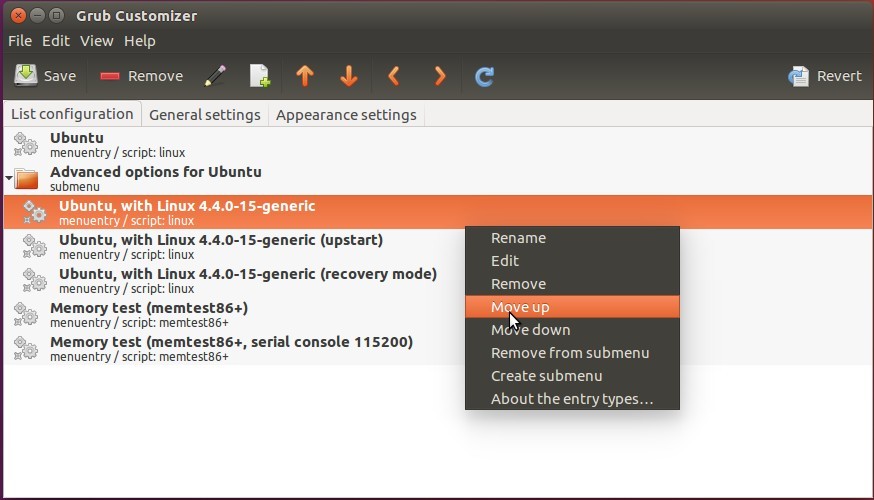Click the orange left arrow icon
This screenshot has width=874, height=500.
coord(394,76)
